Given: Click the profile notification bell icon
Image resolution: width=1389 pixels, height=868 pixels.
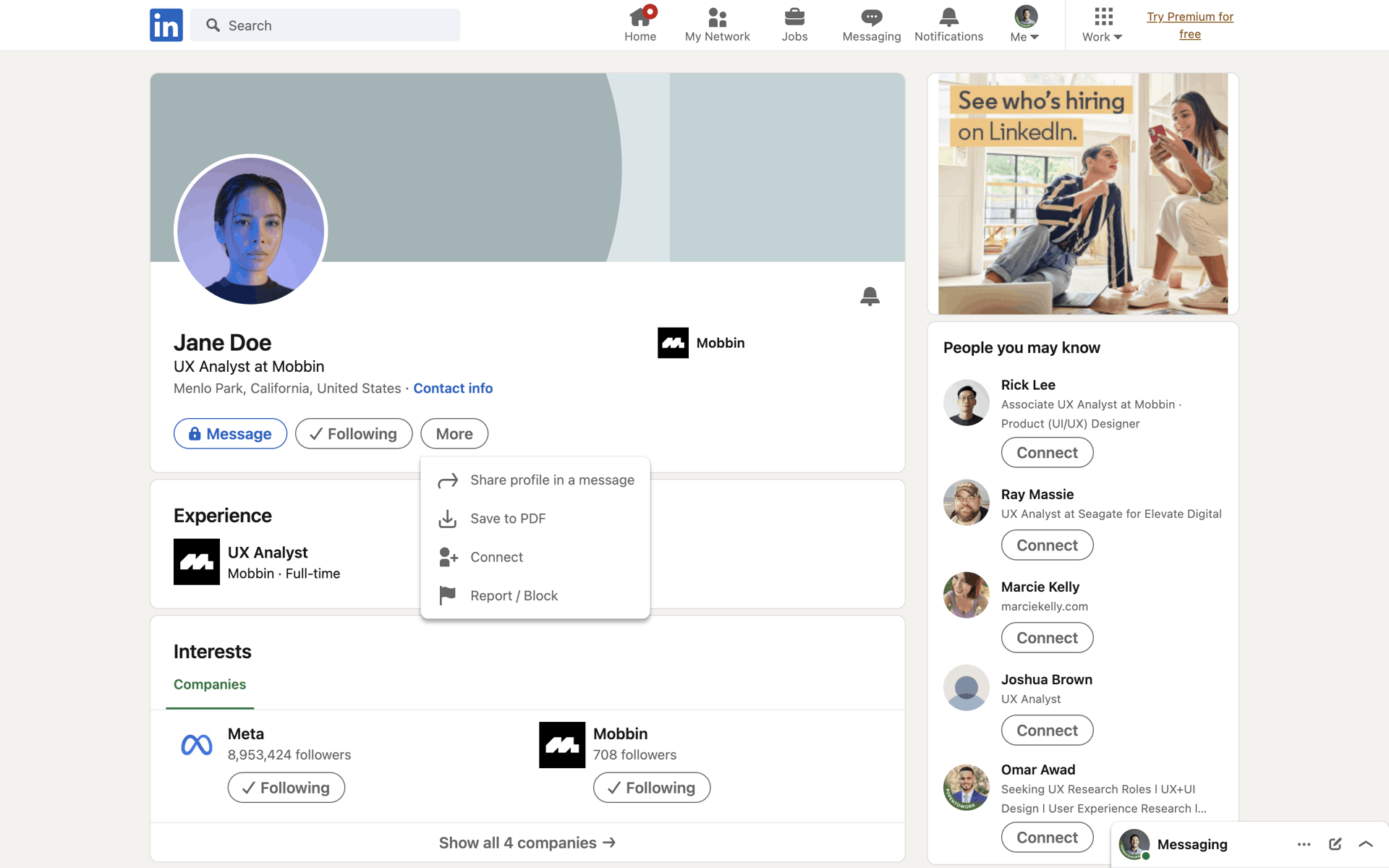Looking at the screenshot, I should 870,297.
